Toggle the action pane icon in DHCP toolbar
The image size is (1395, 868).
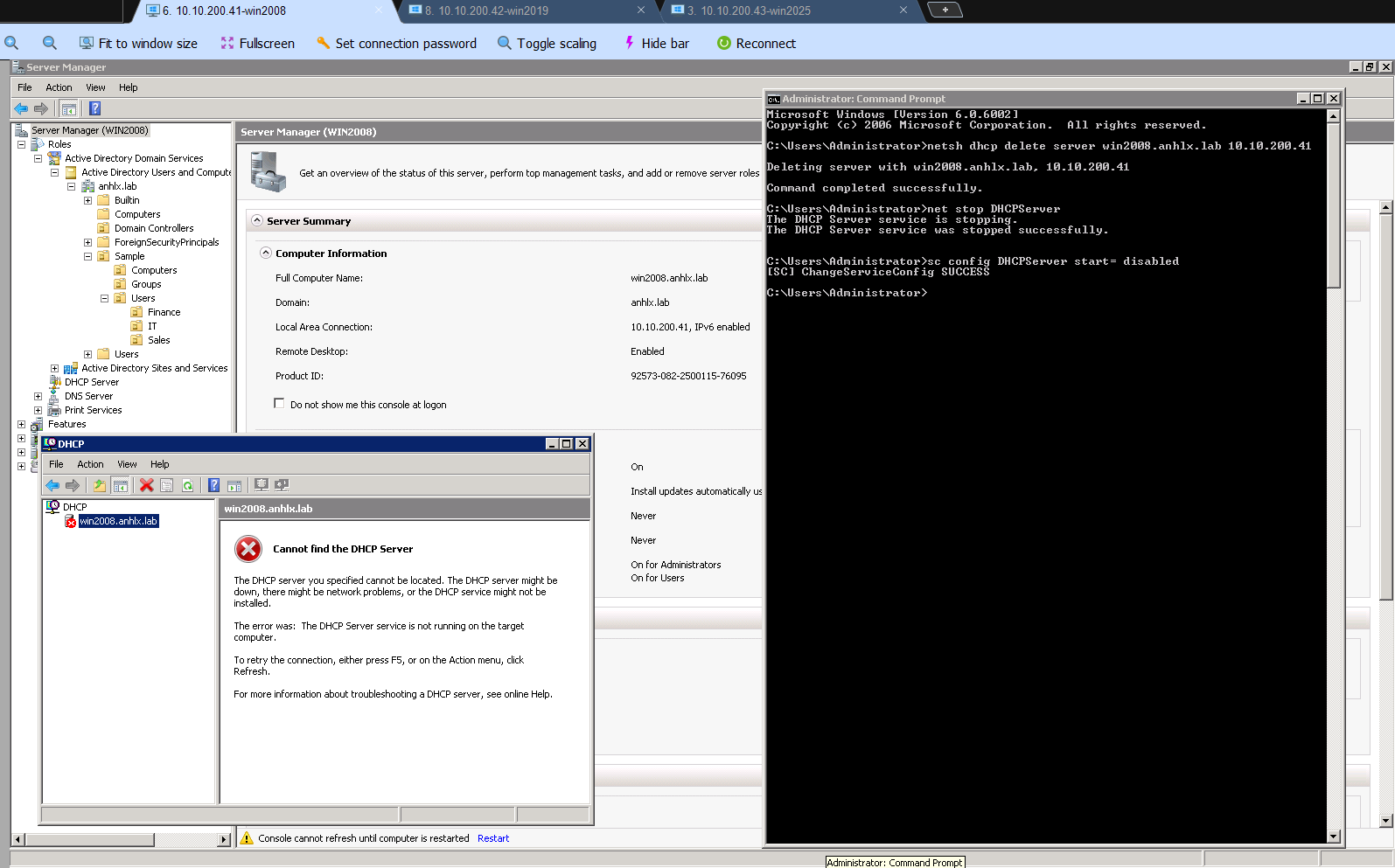tap(234, 485)
